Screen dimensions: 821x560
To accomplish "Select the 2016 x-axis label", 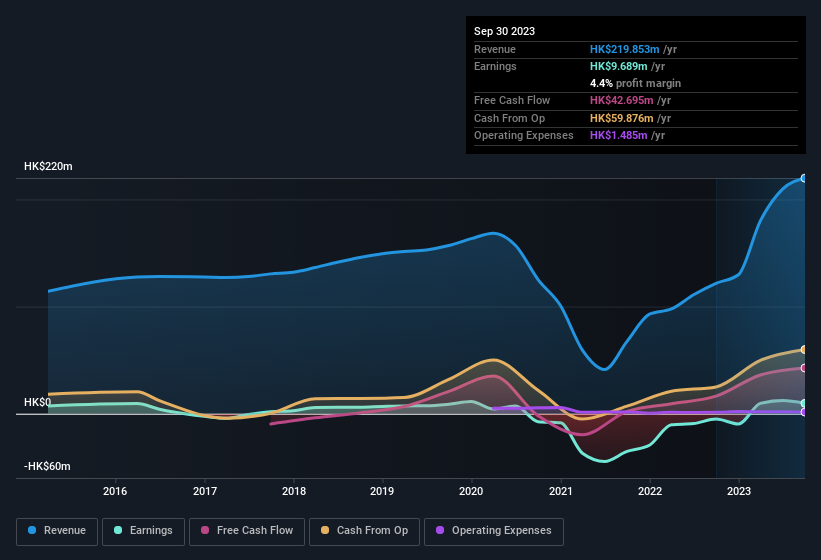I will (115, 491).
